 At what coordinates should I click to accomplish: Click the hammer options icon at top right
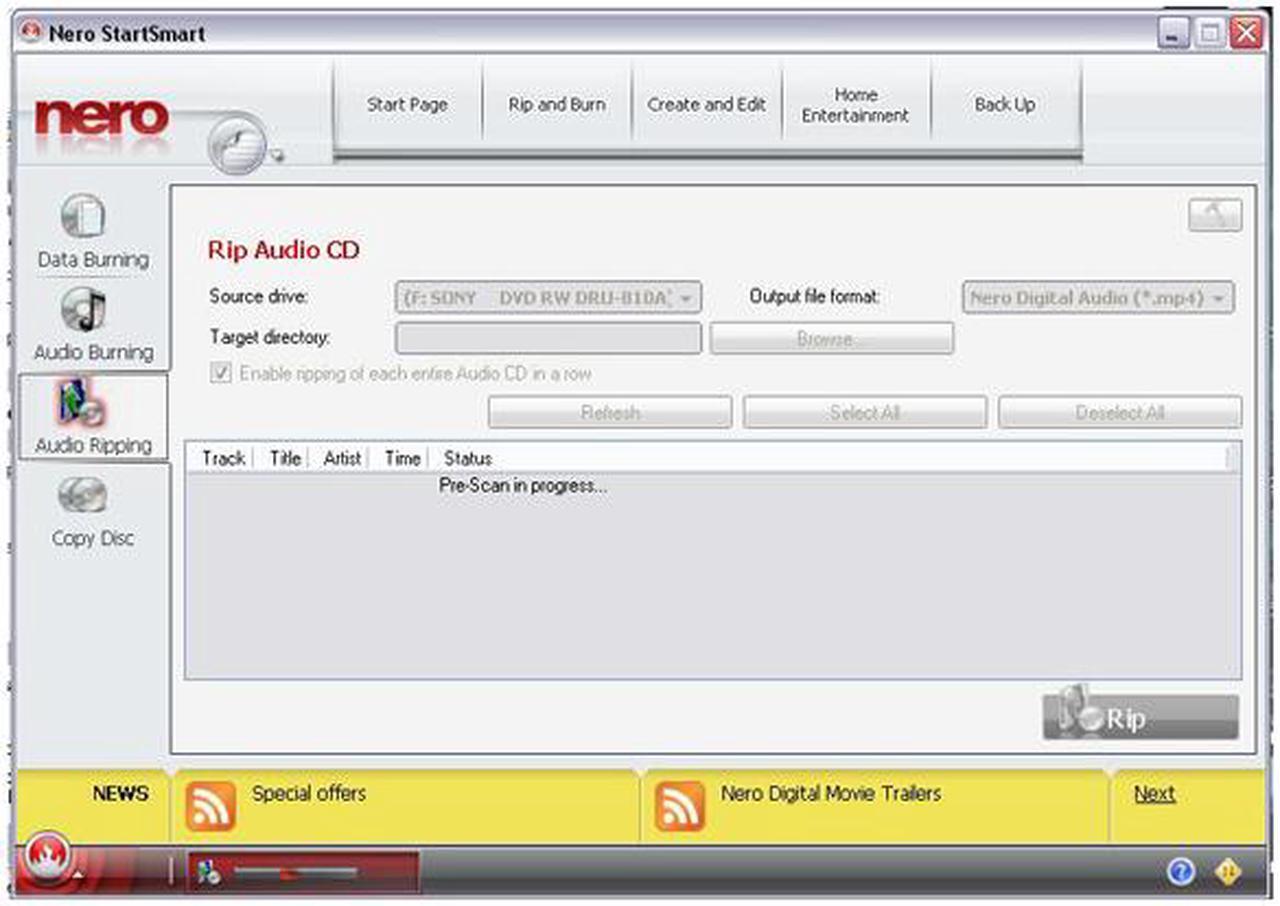[x=1215, y=215]
